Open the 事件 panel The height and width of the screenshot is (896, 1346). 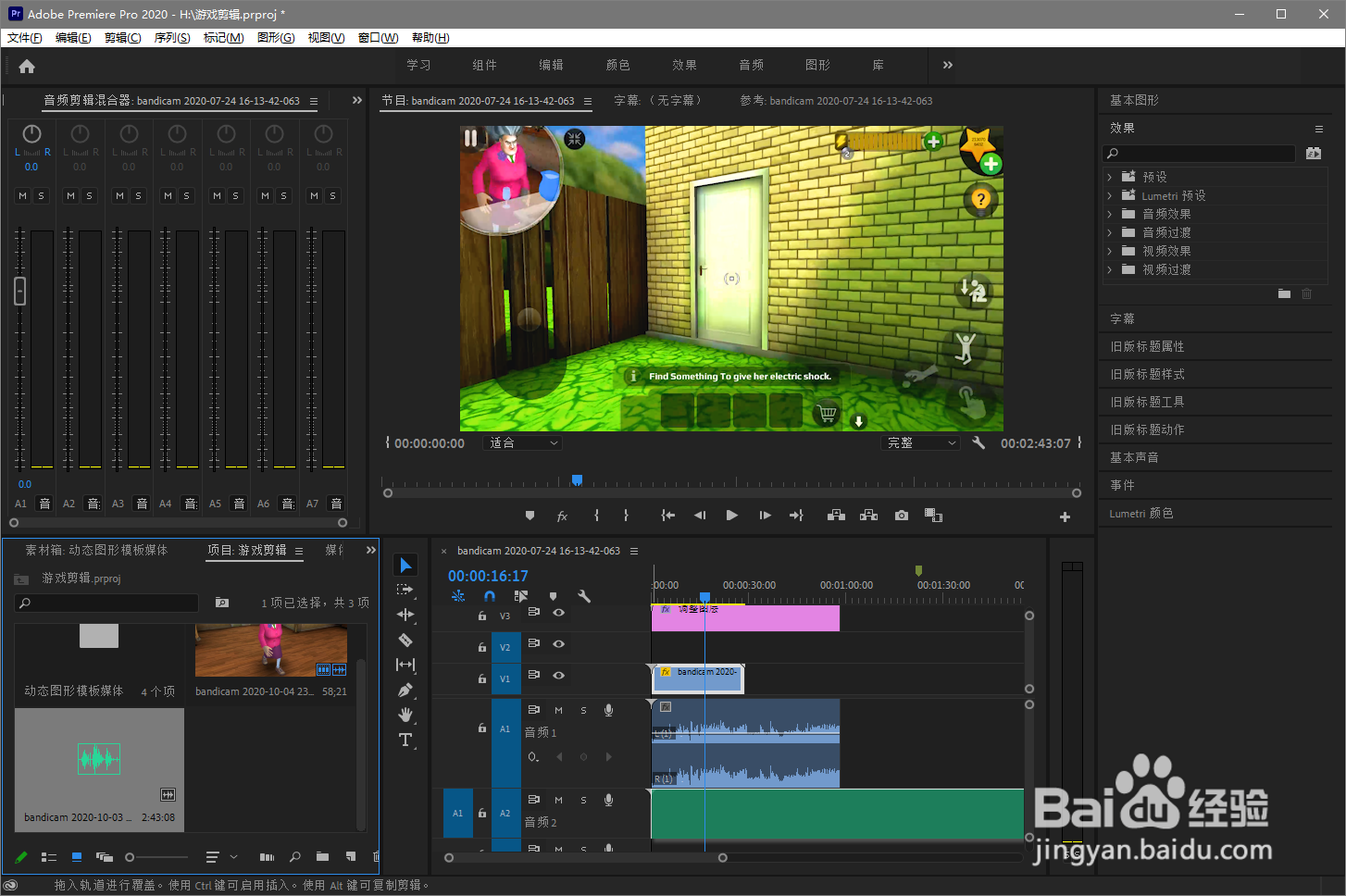point(1122,485)
